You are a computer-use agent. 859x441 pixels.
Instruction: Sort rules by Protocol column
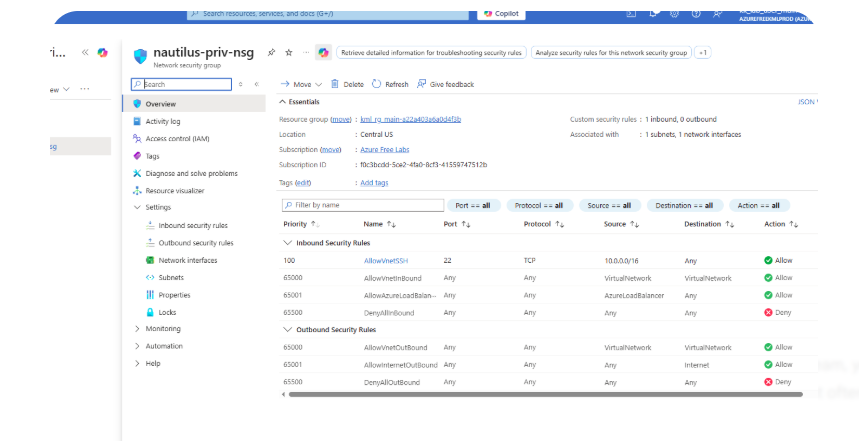tap(544, 225)
